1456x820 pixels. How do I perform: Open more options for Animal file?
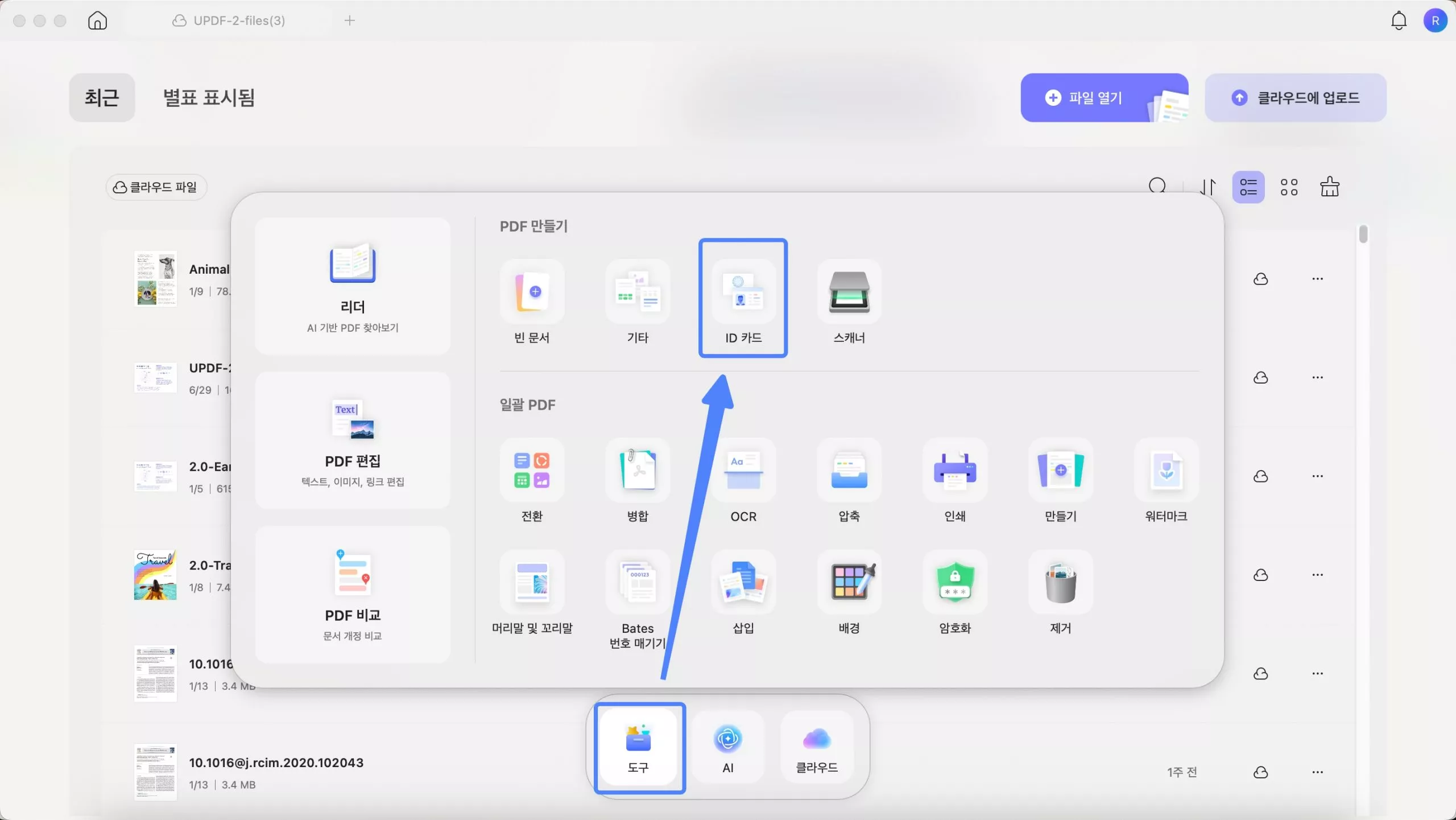coord(1317,279)
